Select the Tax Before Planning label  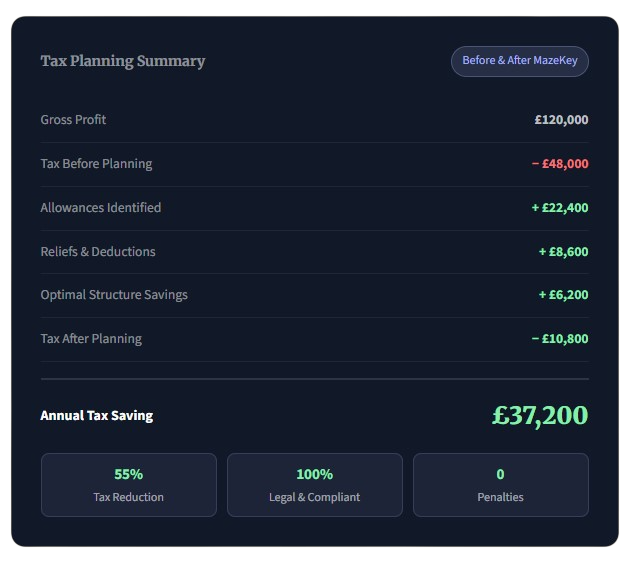tap(96, 164)
